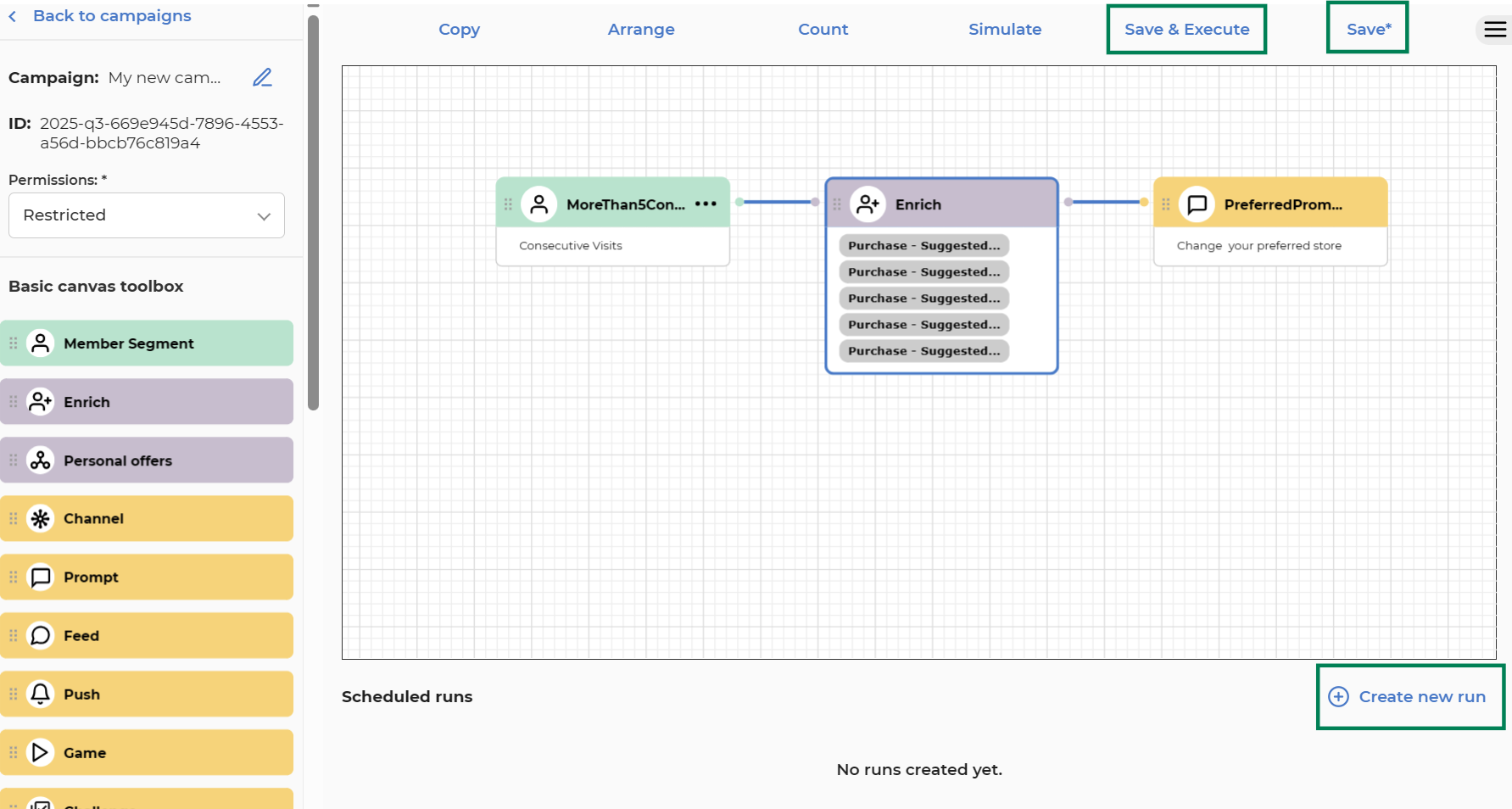Click the Save* button
Image resolution: width=1512 pixels, height=809 pixels.
(x=1368, y=28)
